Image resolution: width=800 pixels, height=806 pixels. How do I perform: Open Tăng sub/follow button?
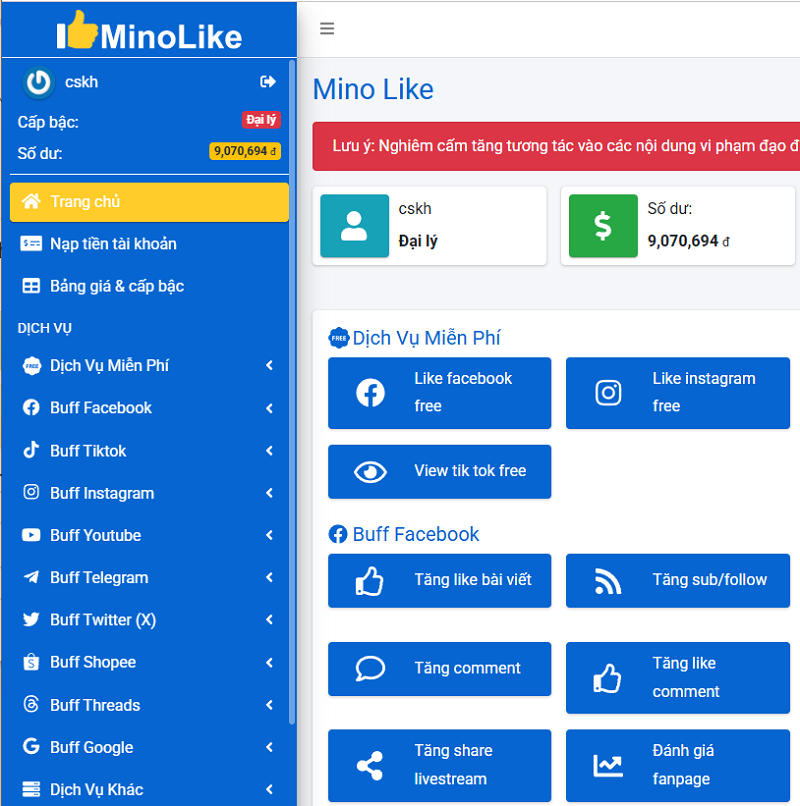678,580
